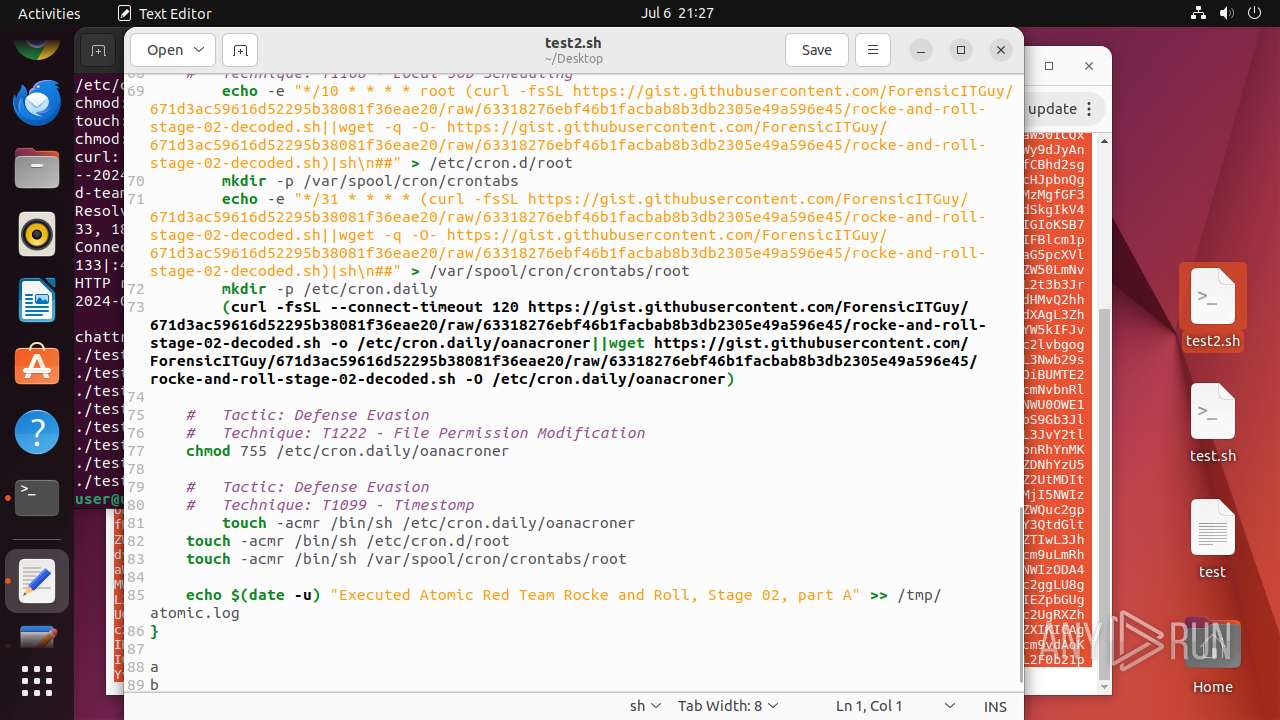Click the scrollbar of the background window
This screenshot has width=1280, height=720.
[1105, 495]
